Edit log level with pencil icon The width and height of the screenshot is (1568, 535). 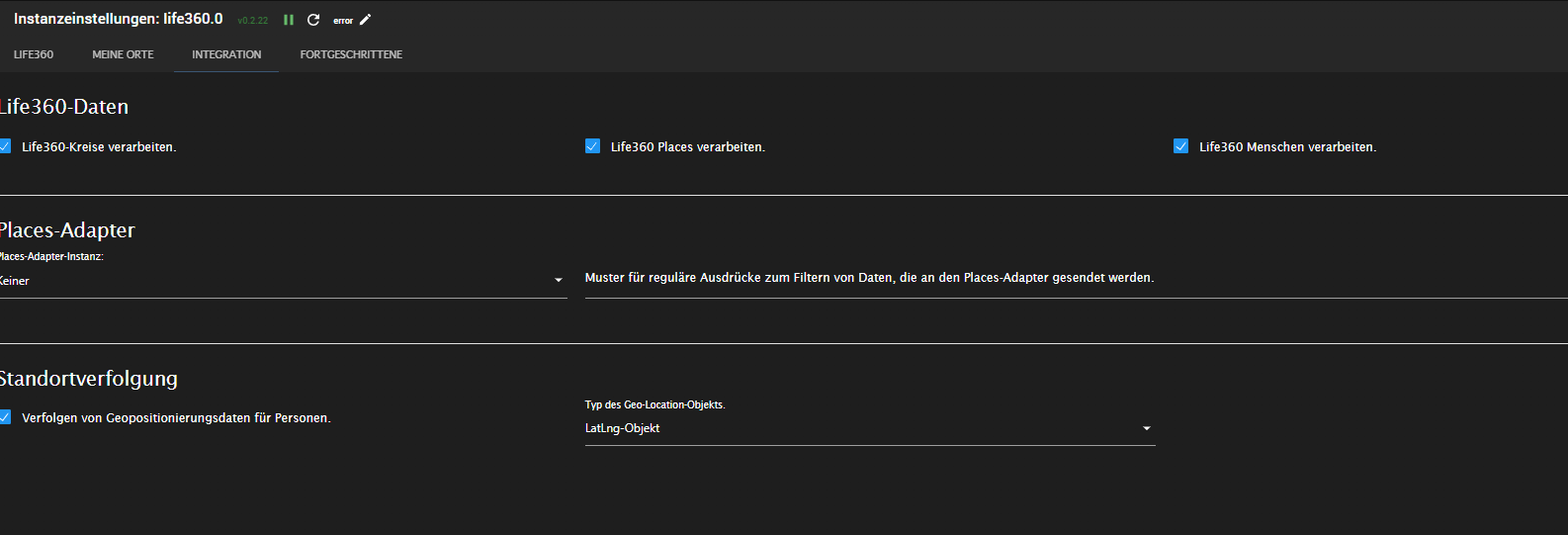click(x=365, y=20)
